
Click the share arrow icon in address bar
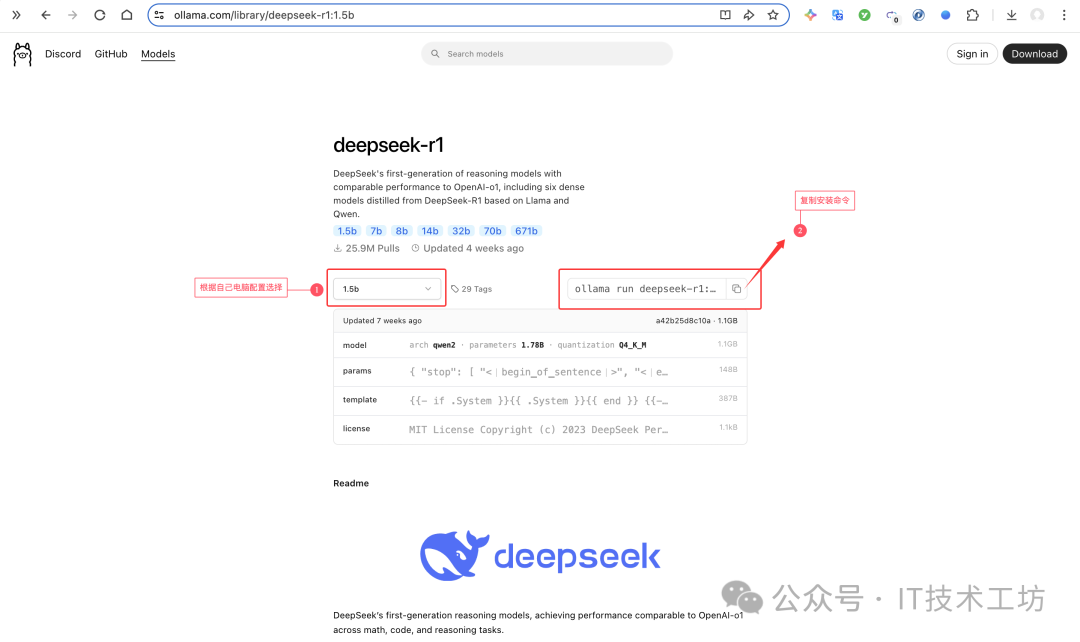click(749, 15)
